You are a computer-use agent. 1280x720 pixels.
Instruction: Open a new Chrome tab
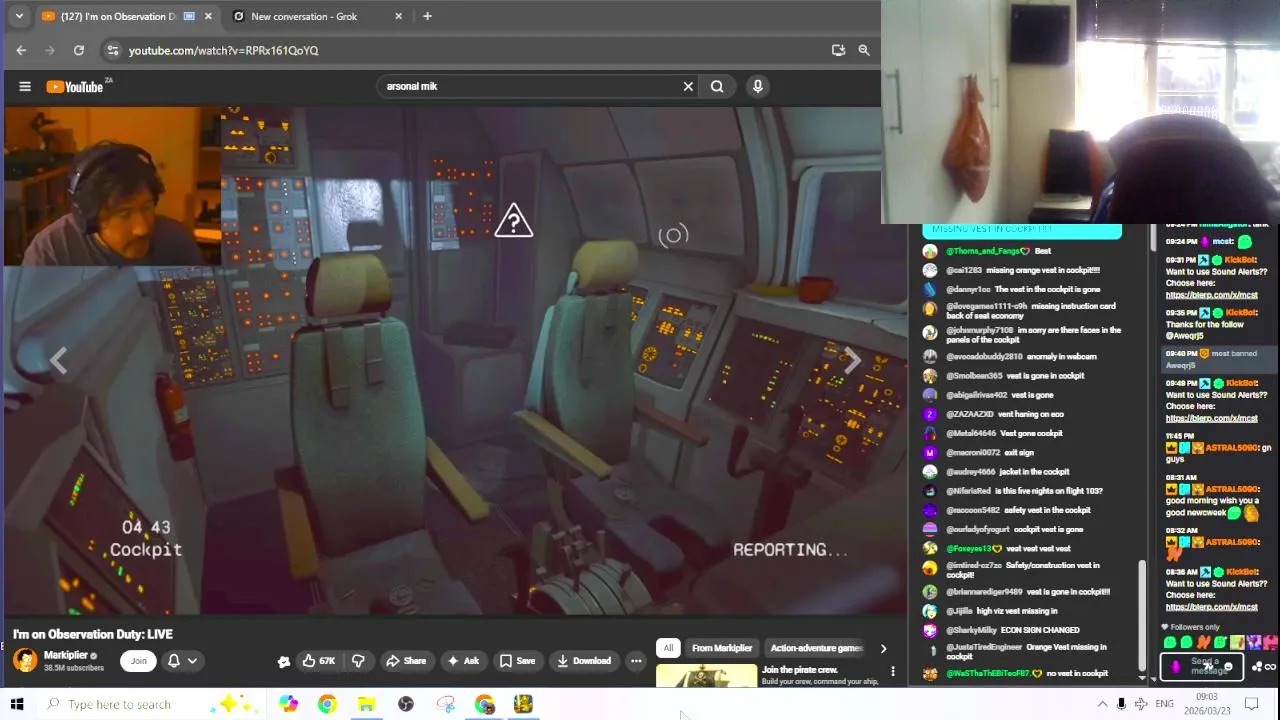[427, 16]
